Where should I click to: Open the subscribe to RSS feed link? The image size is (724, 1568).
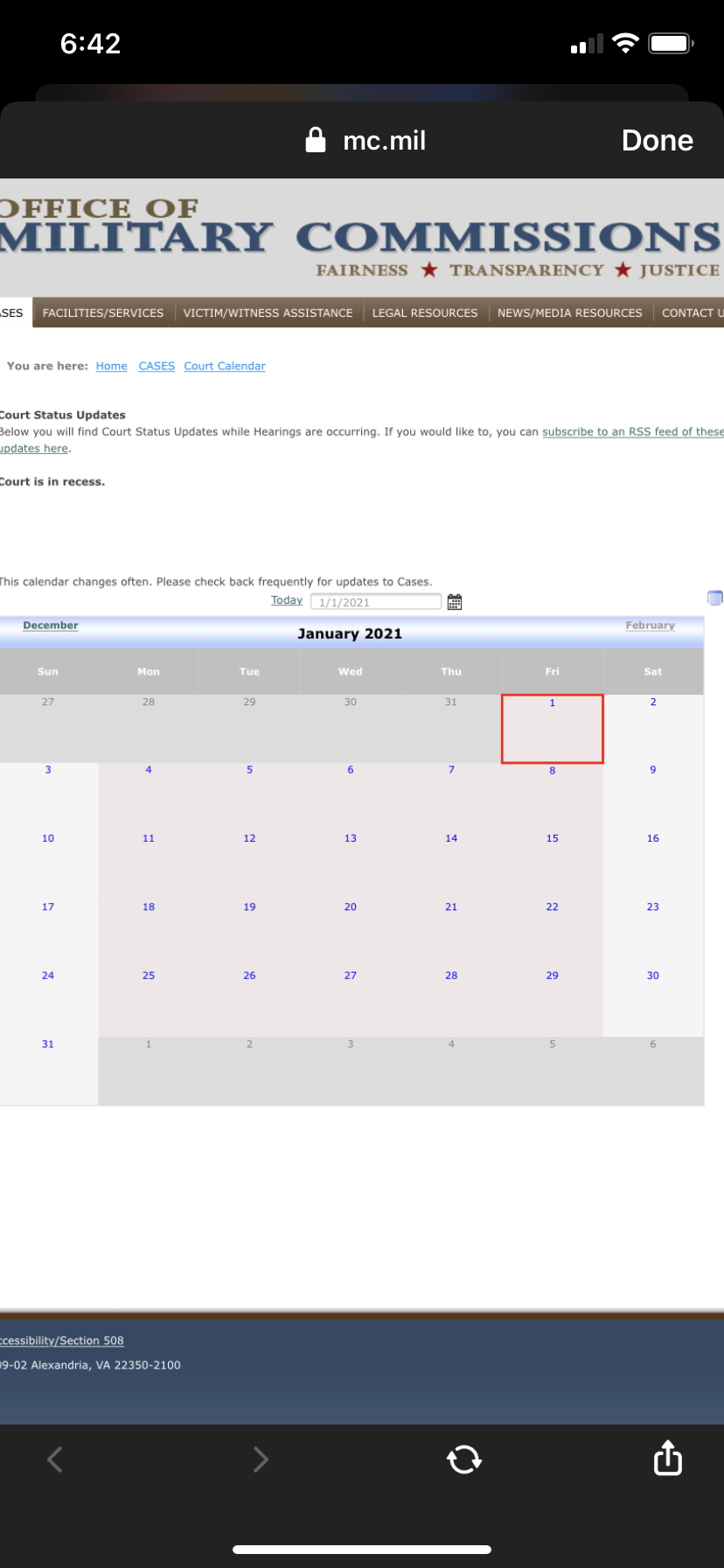(633, 431)
